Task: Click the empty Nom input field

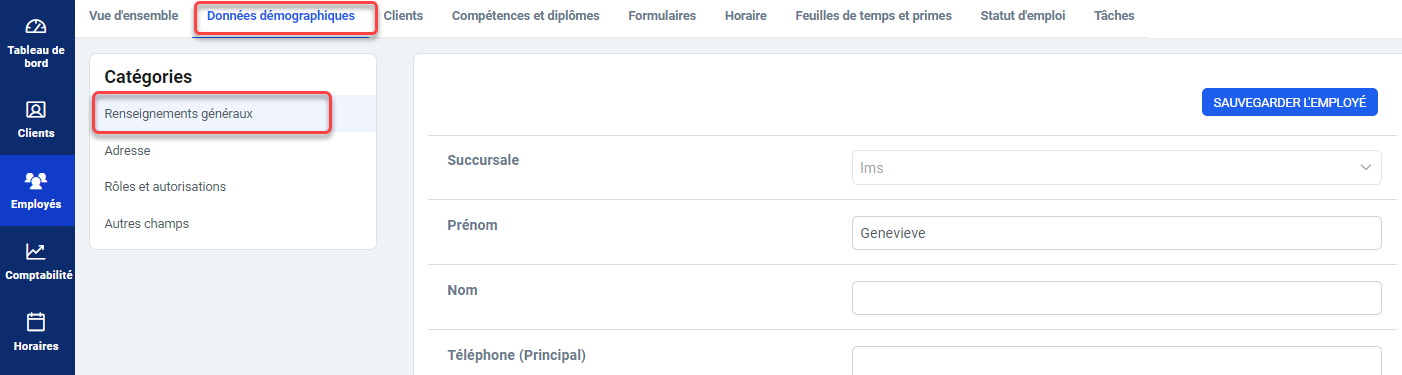Action: pyautogui.click(x=1116, y=298)
